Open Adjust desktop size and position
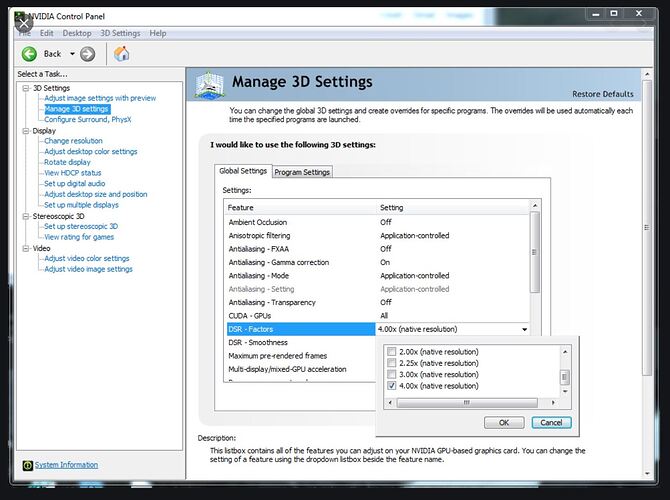 click(x=96, y=194)
